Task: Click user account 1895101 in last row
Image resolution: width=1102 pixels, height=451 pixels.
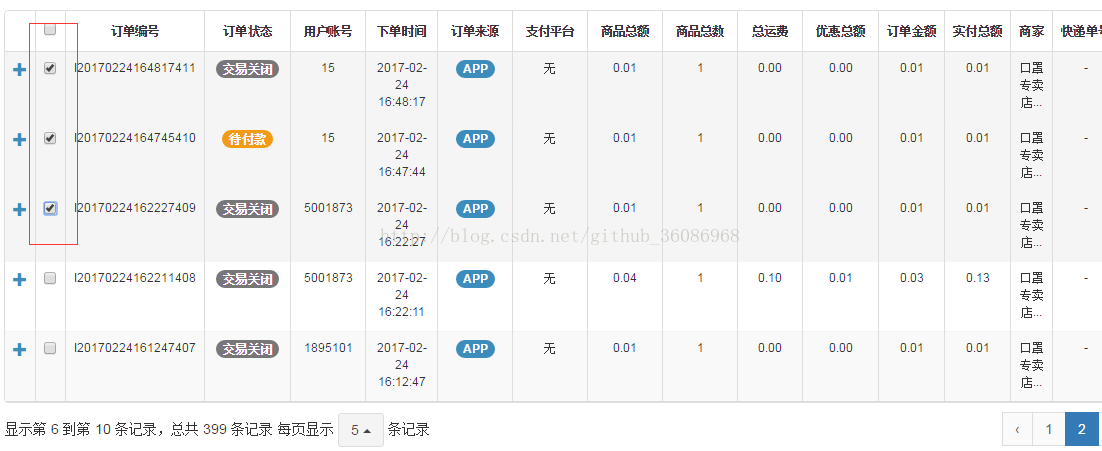Action: 328,348
